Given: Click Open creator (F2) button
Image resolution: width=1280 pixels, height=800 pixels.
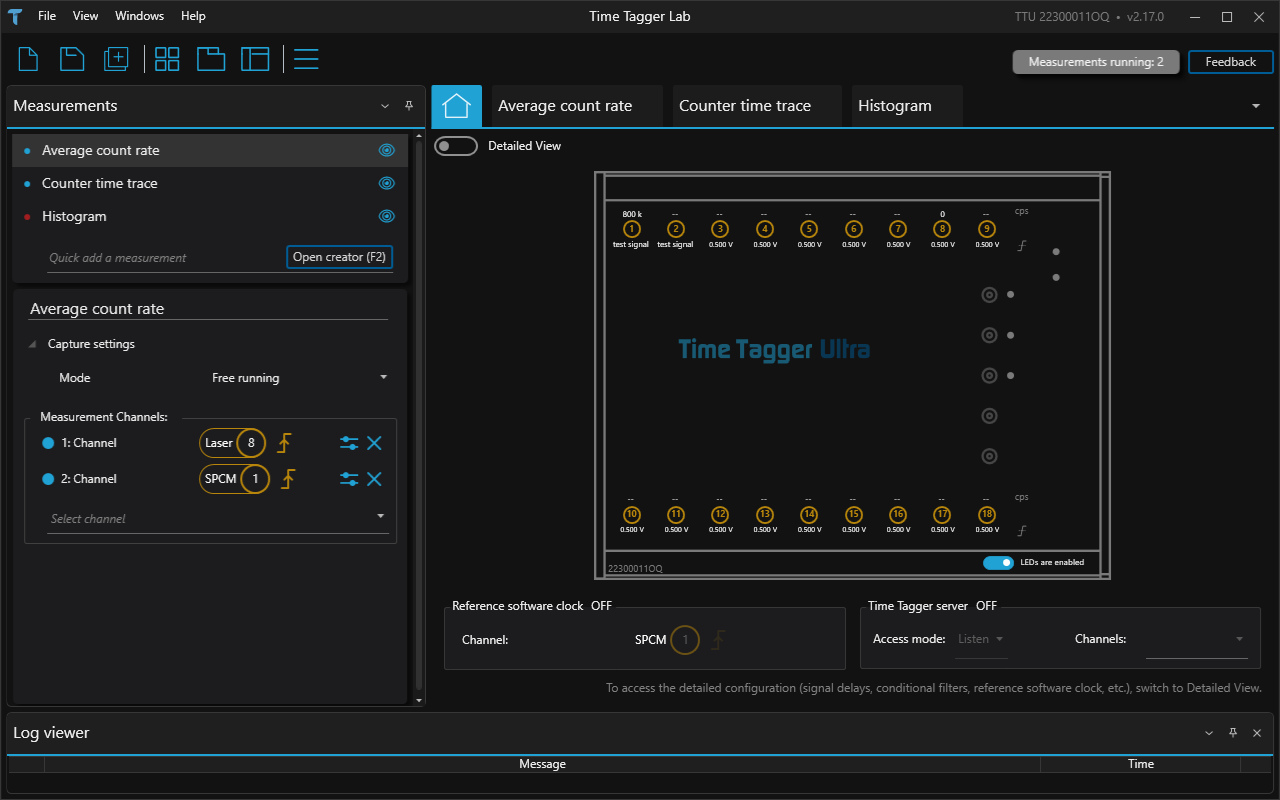Looking at the screenshot, I should coord(339,257).
